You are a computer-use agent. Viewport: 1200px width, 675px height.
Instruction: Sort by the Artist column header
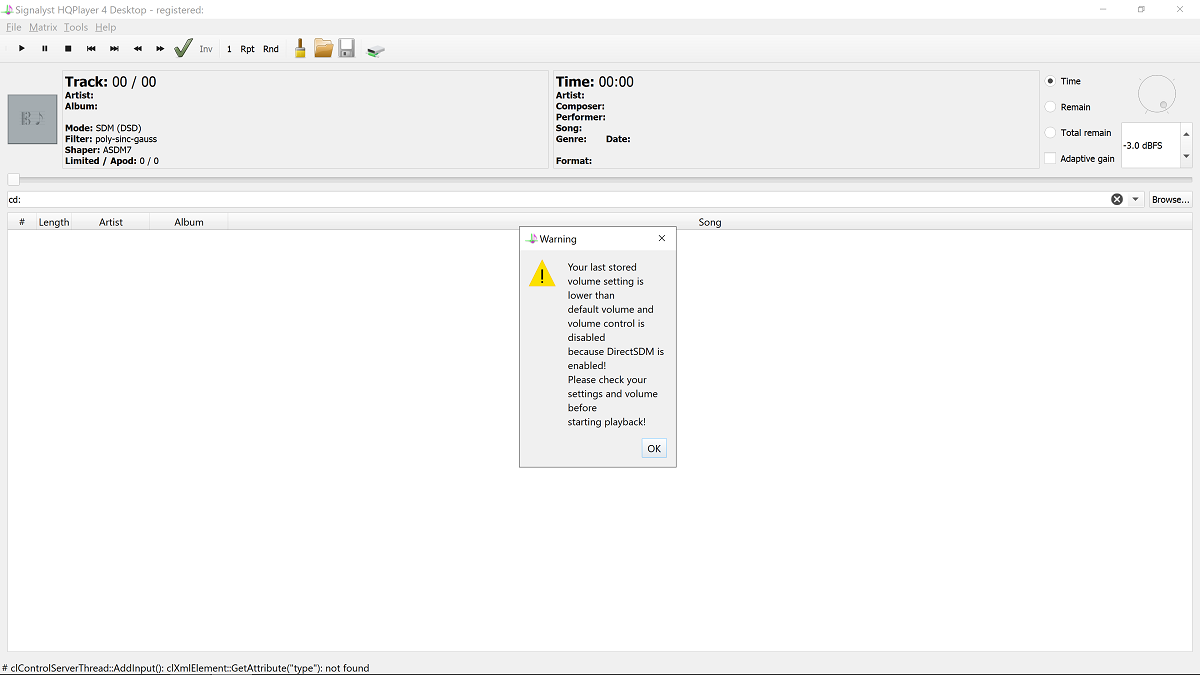coord(111,222)
